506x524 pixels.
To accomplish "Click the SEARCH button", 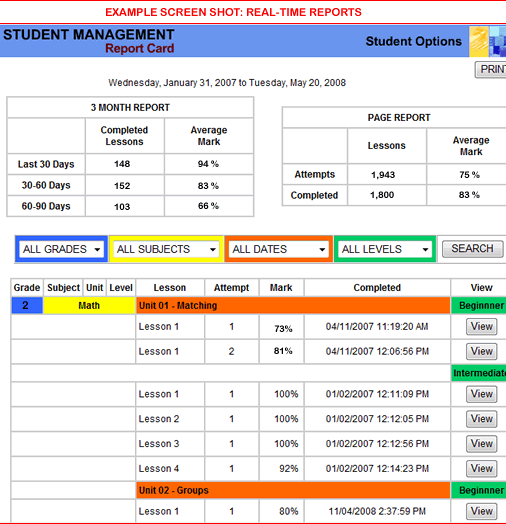I will (473, 249).
